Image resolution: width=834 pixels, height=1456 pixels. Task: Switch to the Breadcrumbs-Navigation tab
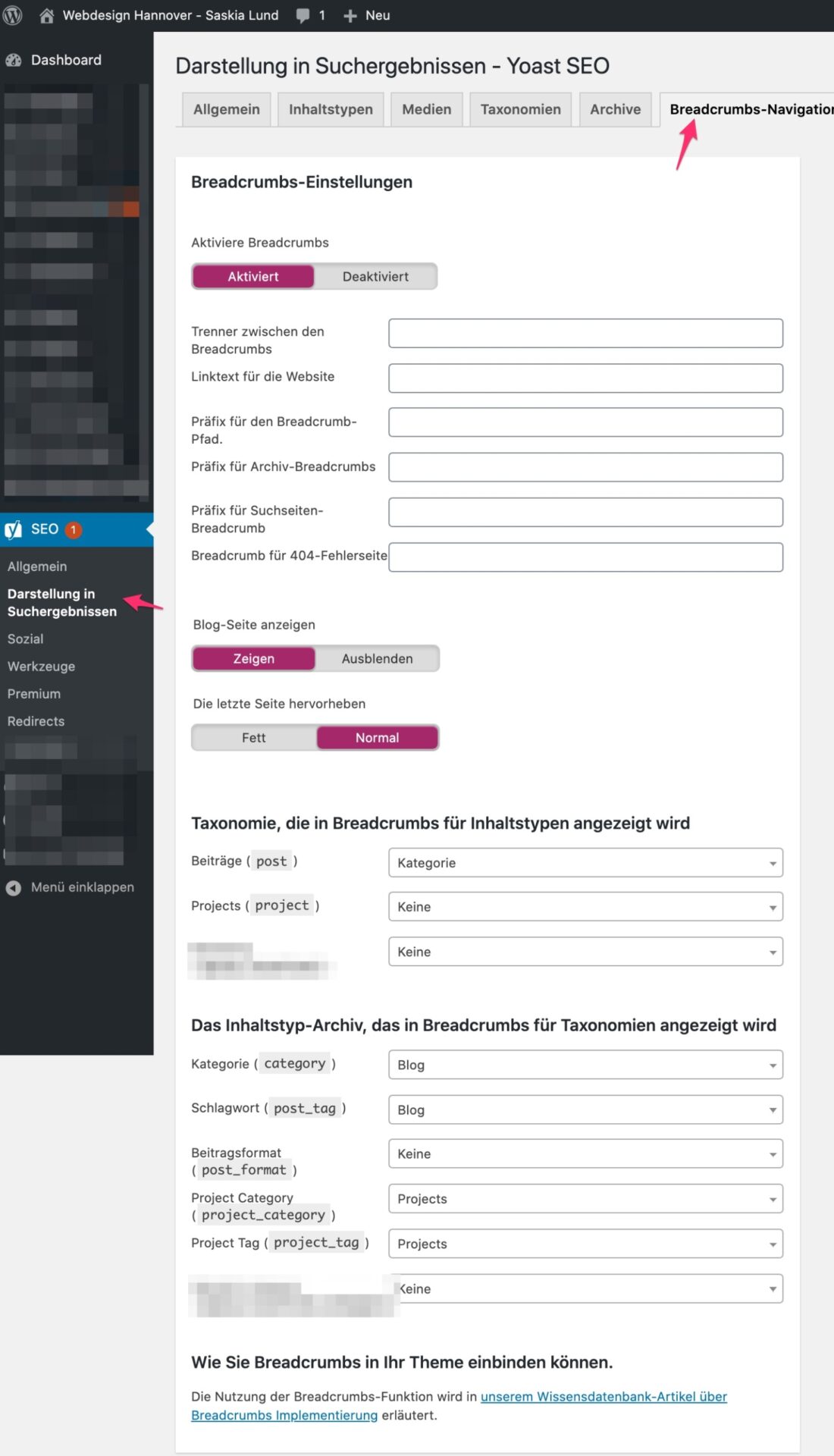click(747, 109)
